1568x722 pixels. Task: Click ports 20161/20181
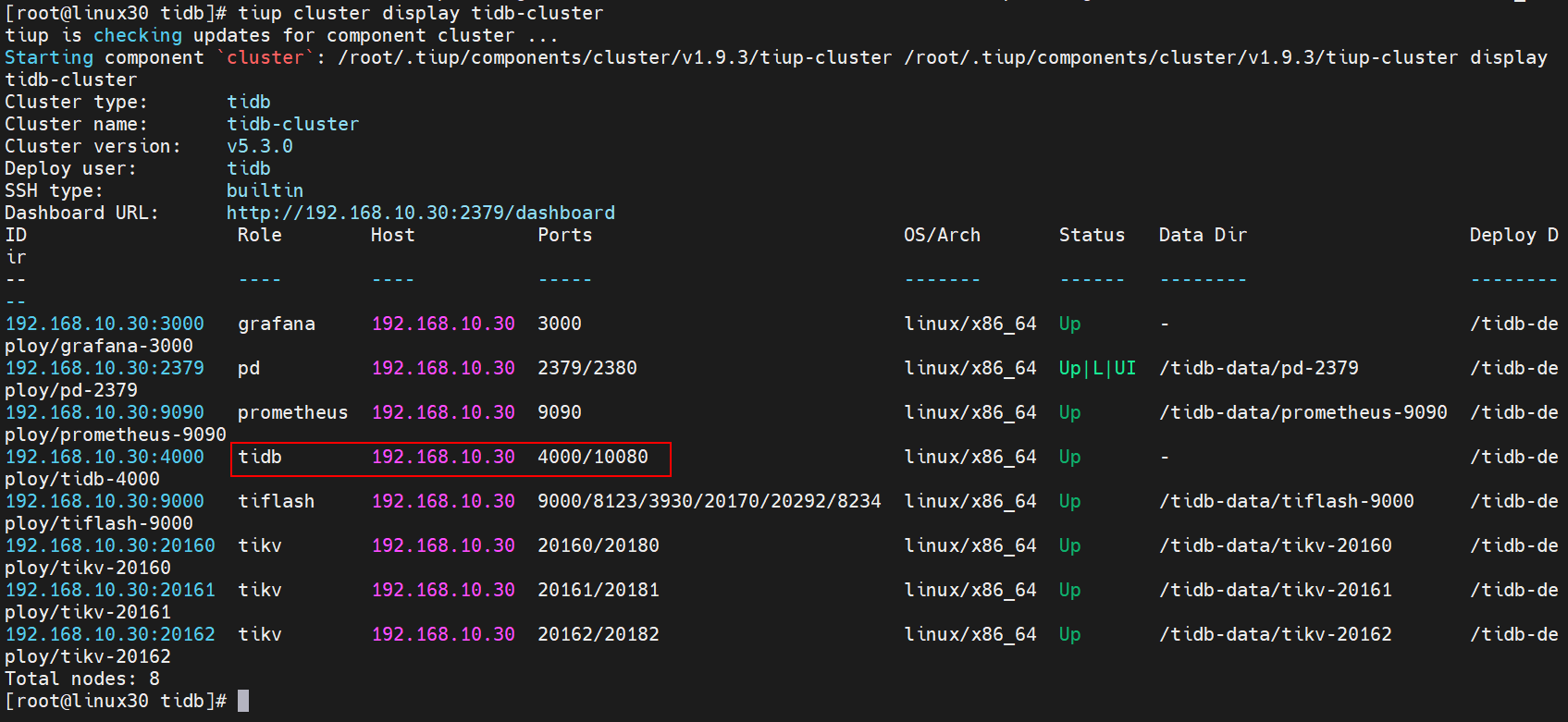pyautogui.click(x=599, y=590)
